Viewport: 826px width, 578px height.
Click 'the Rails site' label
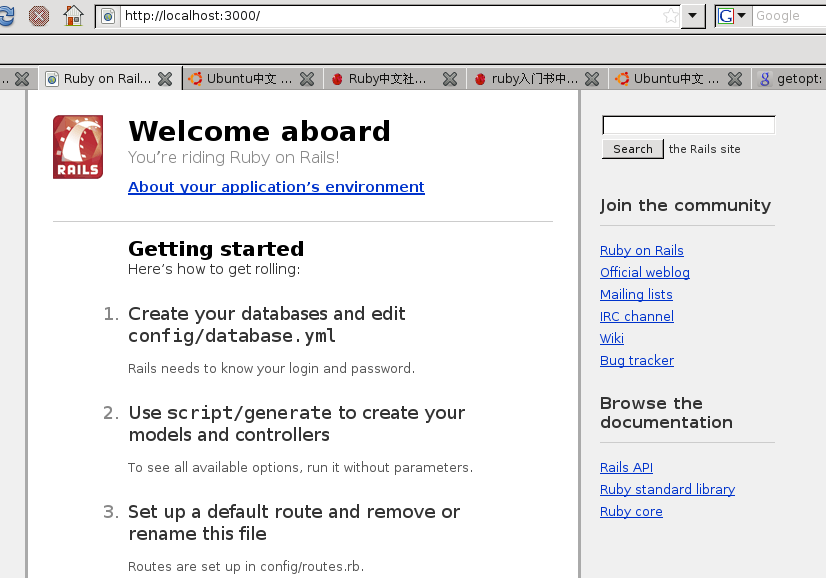[x=704, y=149]
